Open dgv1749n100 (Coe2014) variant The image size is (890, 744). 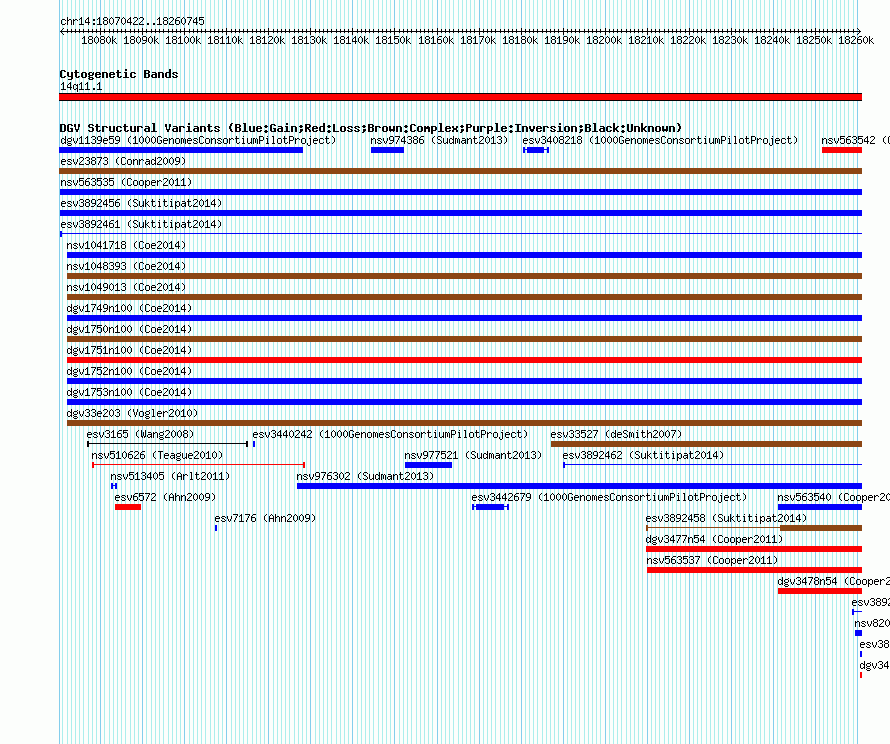coord(129,308)
